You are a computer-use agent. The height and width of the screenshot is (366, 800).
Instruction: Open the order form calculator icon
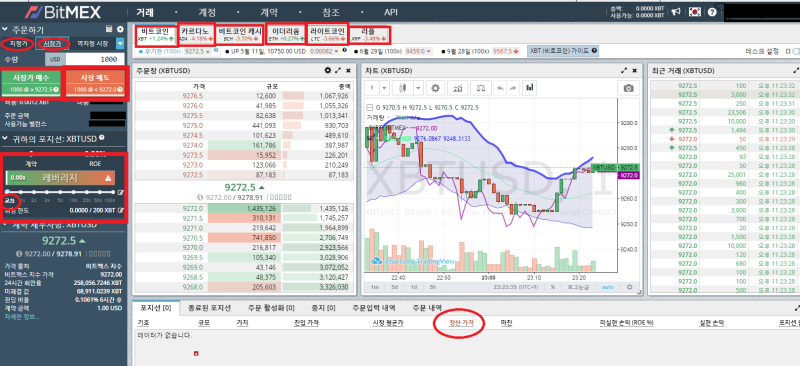[109, 30]
